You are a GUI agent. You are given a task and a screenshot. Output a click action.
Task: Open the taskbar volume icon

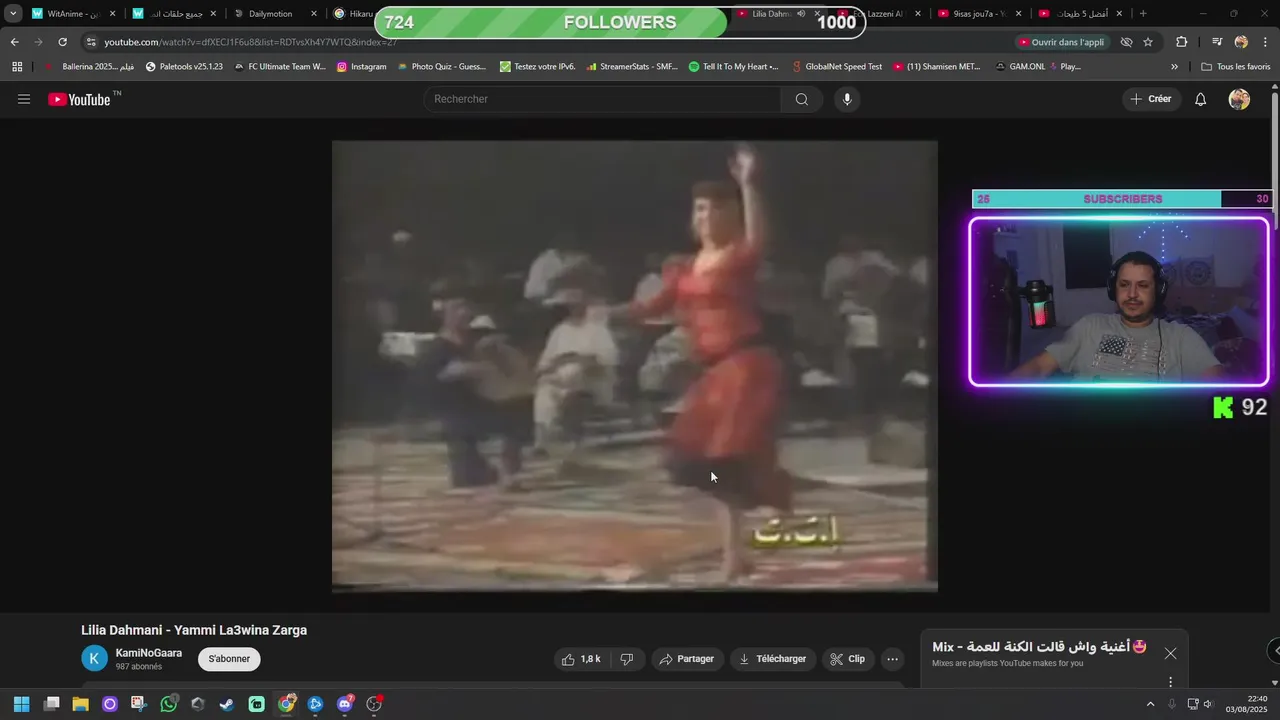click(x=1208, y=704)
